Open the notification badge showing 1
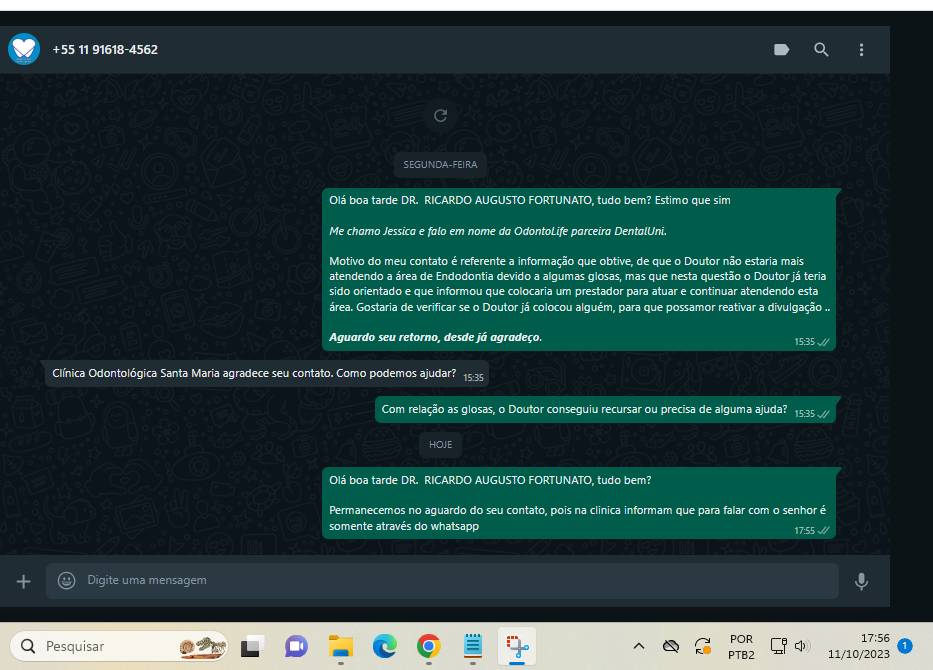The image size is (933, 670). pos(905,646)
